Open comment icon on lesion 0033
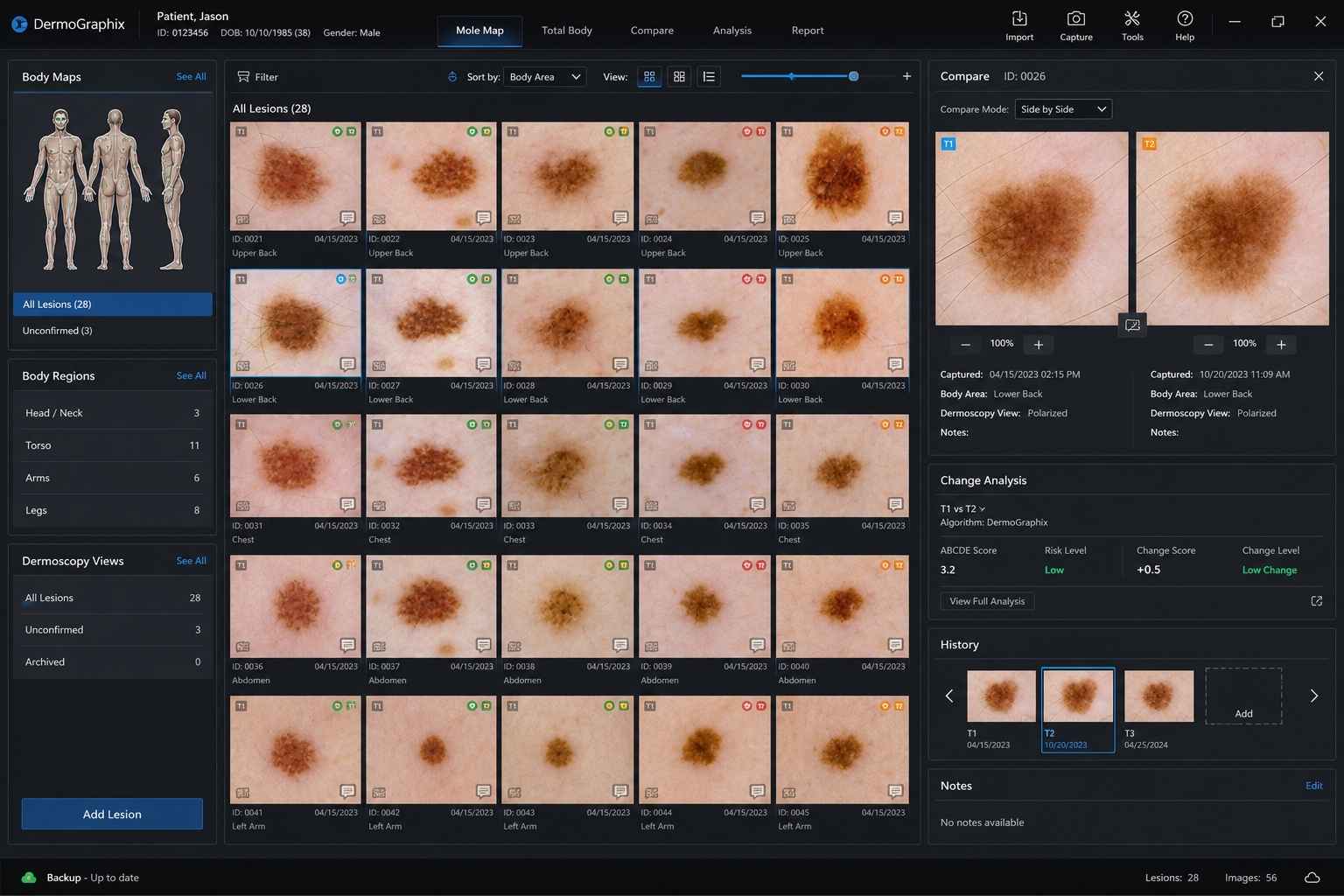This screenshot has height=896, width=1344. point(620,505)
